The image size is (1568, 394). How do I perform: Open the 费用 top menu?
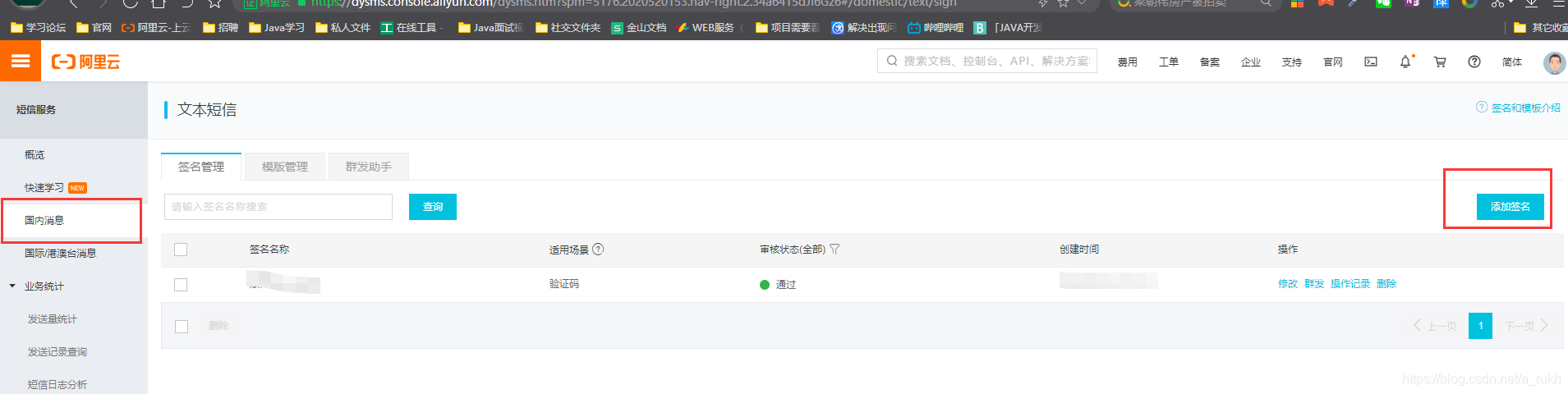tap(1128, 62)
